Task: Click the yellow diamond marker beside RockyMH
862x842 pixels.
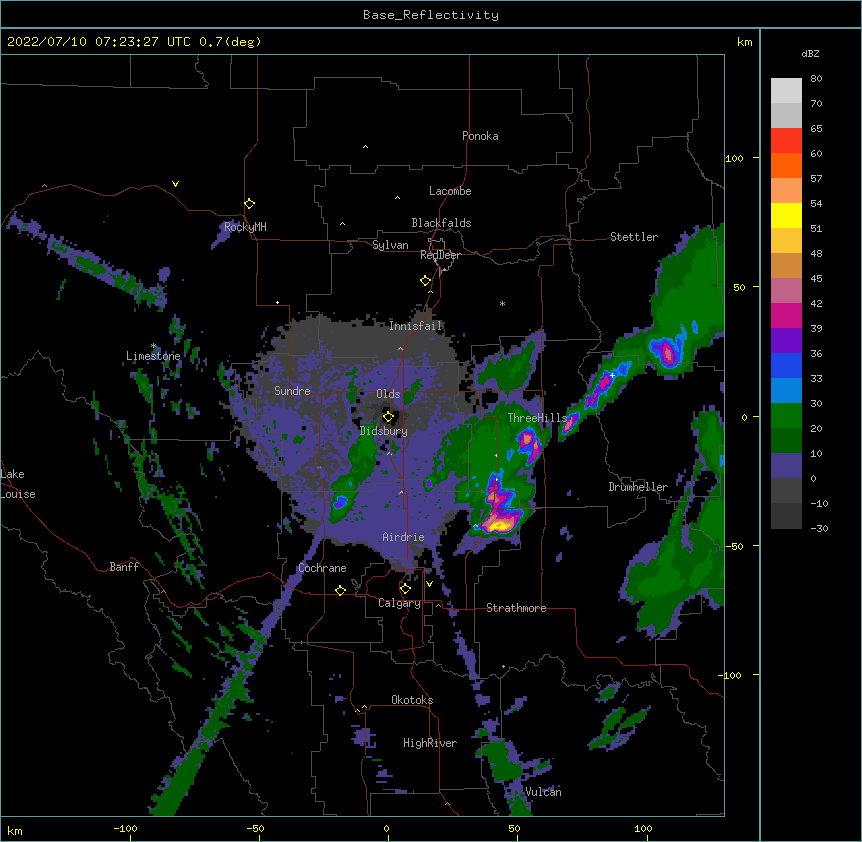Action: point(249,203)
